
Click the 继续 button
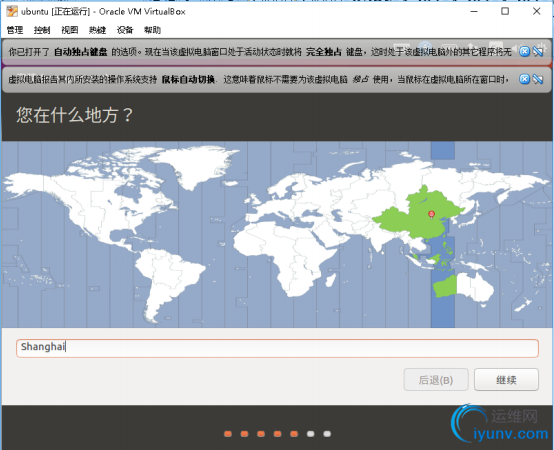tap(506, 380)
